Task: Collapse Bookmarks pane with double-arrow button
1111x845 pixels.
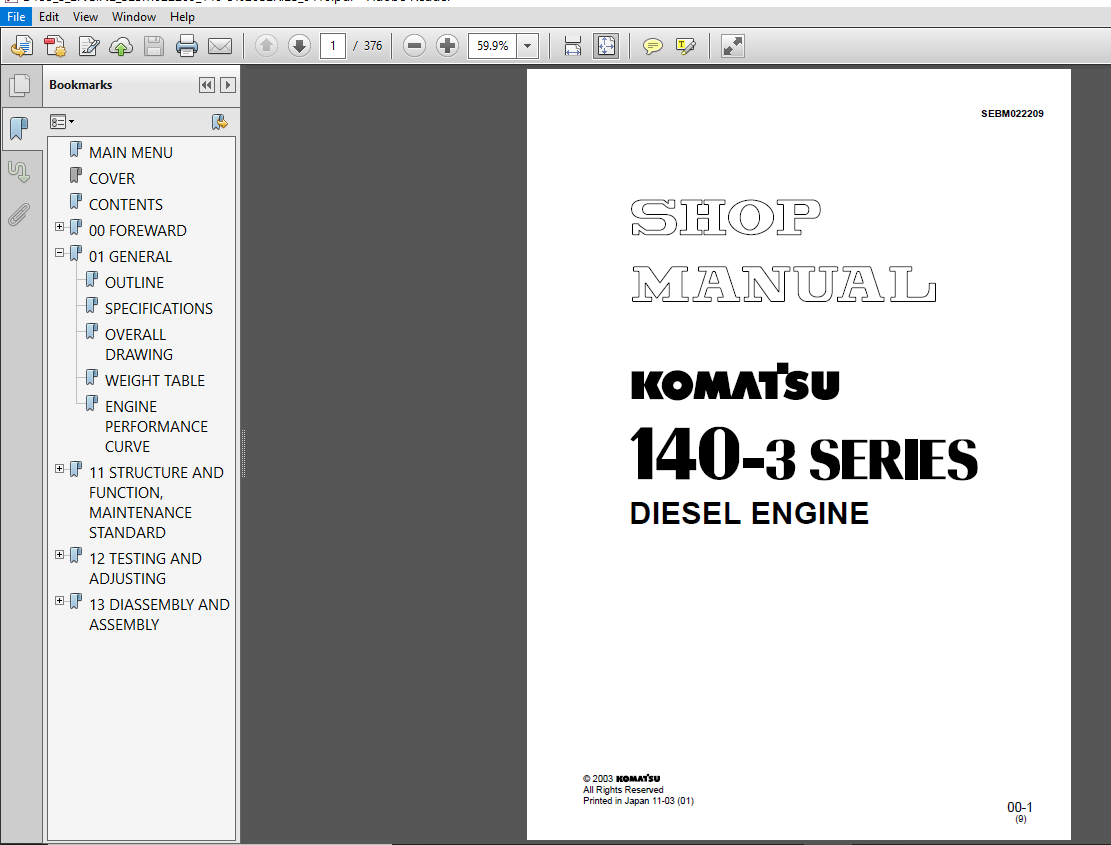Action: tap(206, 85)
